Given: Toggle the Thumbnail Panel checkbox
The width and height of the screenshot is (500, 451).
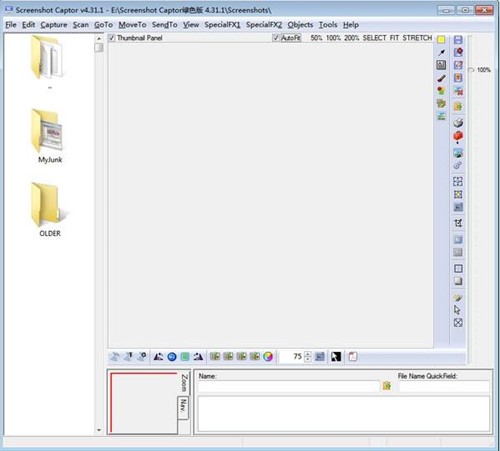Looking at the screenshot, I should (x=112, y=38).
